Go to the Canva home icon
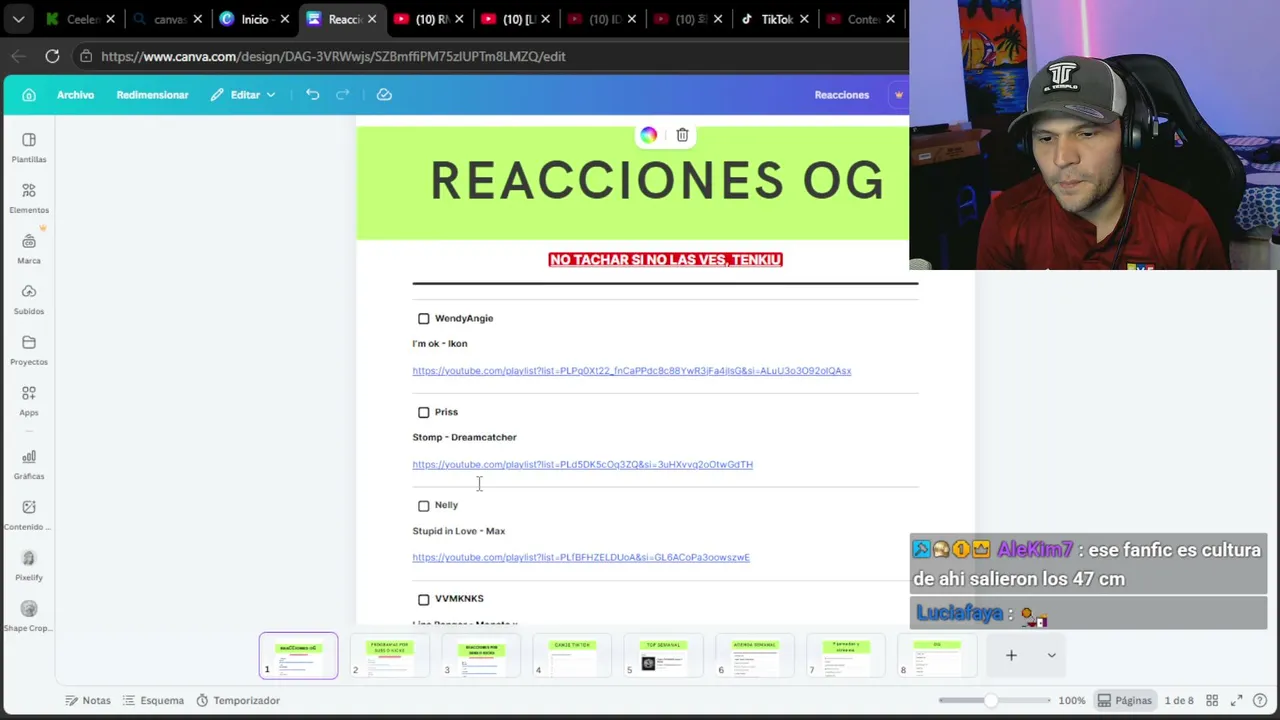The width and height of the screenshot is (1280, 720). [29, 95]
